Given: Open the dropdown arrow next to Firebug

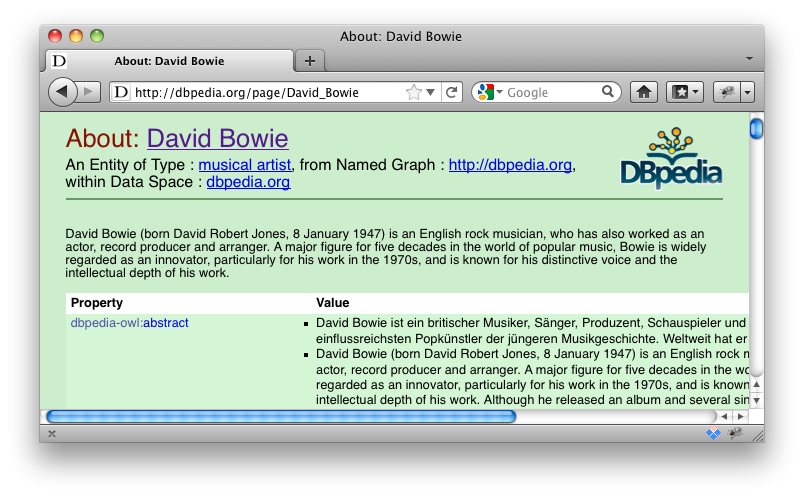Looking at the screenshot, I should 748,92.
